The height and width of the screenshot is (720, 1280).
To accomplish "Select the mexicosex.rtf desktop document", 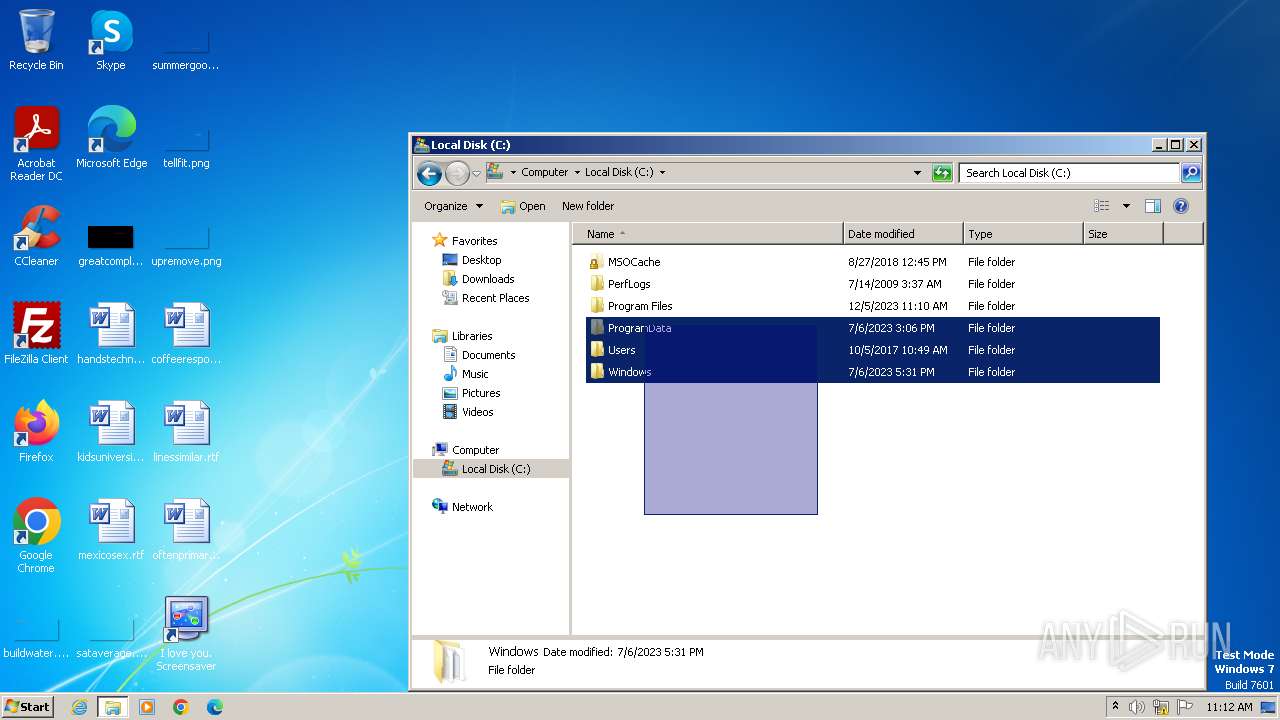I will (x=111, y=530).
